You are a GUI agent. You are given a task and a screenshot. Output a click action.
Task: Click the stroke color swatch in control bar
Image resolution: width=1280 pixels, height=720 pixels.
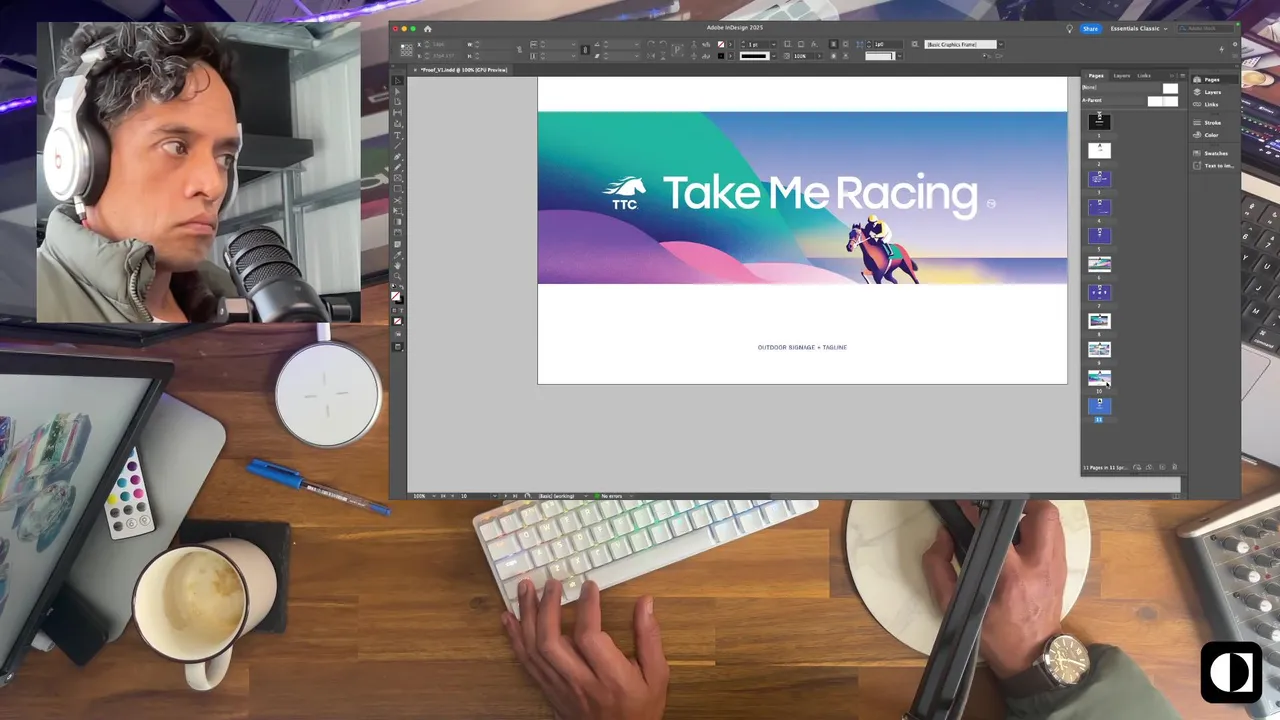(721, 56)
